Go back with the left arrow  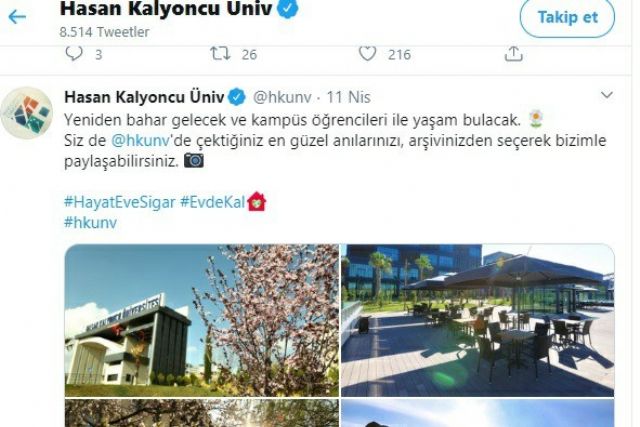pos(17,17)
